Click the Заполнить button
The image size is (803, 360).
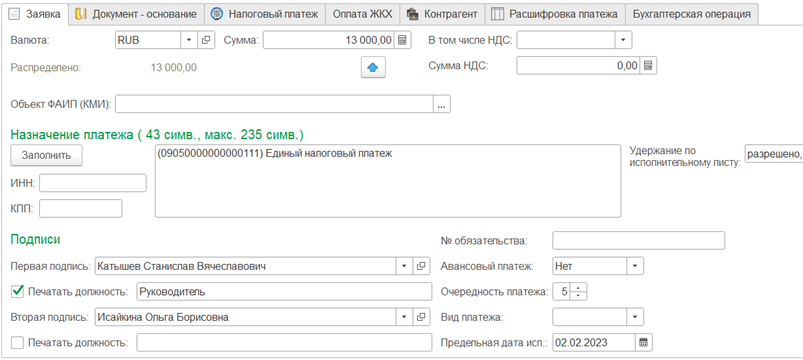(47, 156)
